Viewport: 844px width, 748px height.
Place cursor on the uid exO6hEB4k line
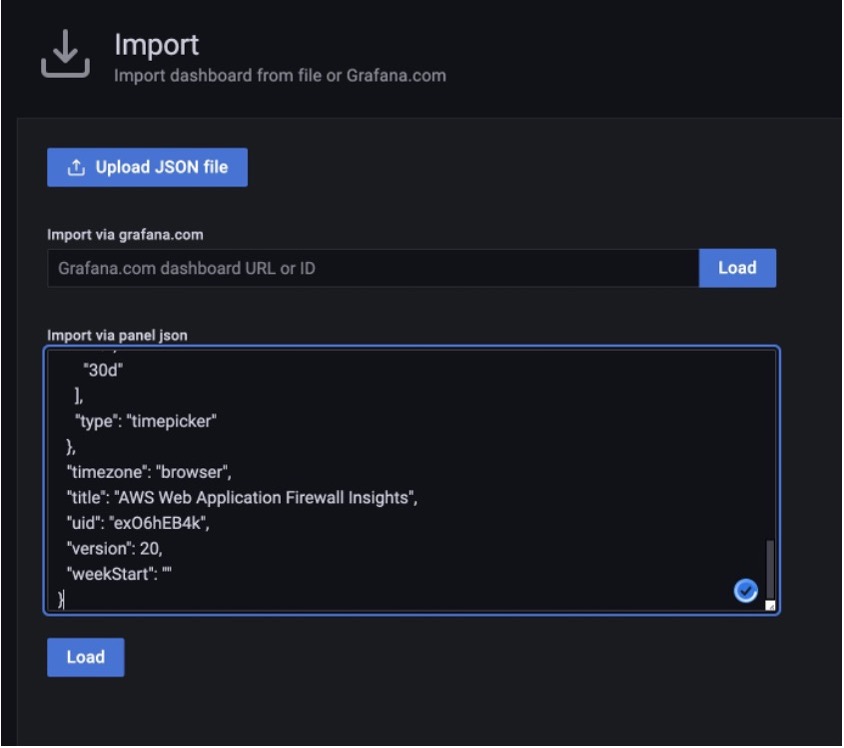click(x=138, y=523)
